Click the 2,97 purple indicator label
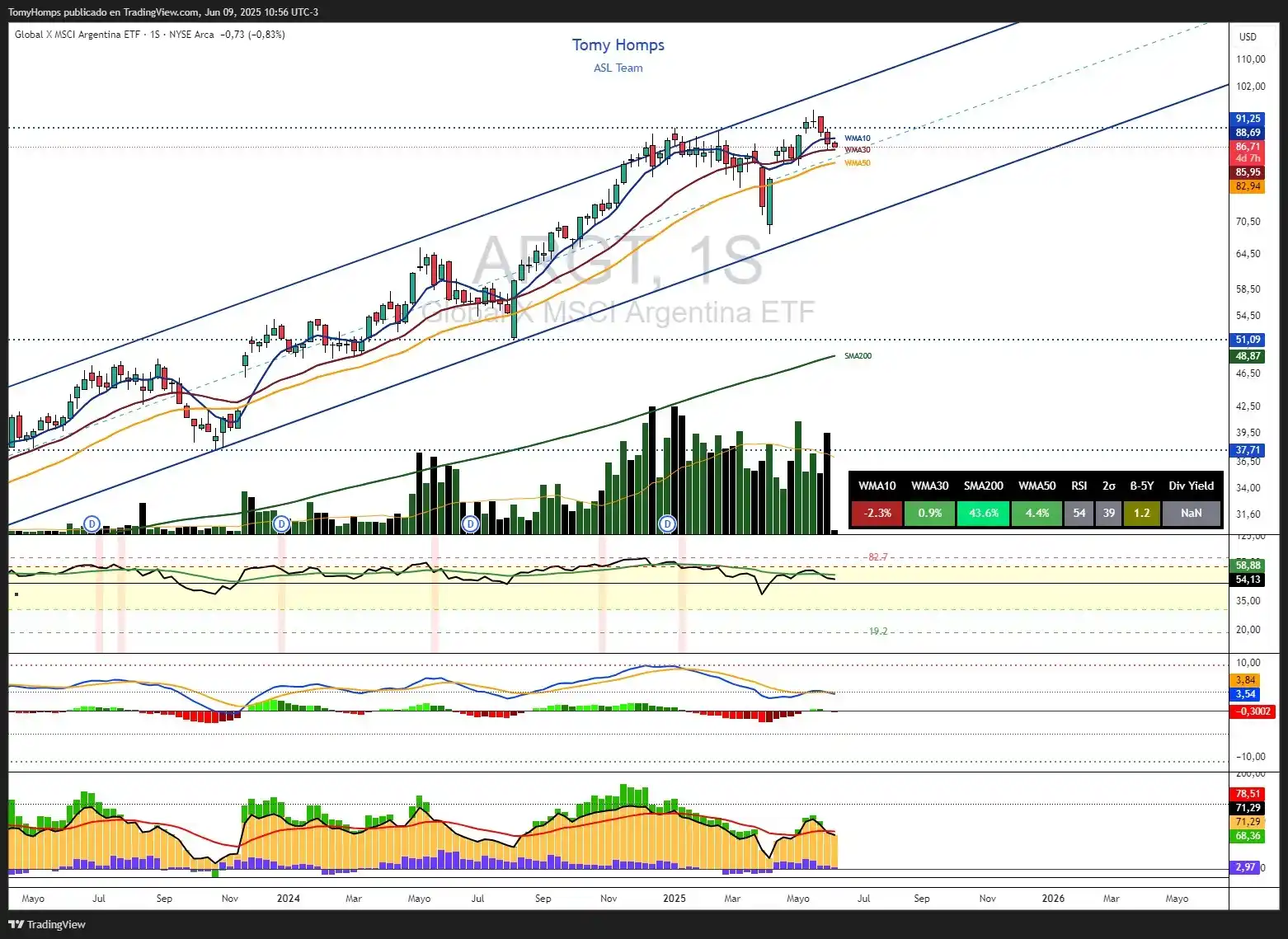 pyautogui.click(x=1244, y=867)
